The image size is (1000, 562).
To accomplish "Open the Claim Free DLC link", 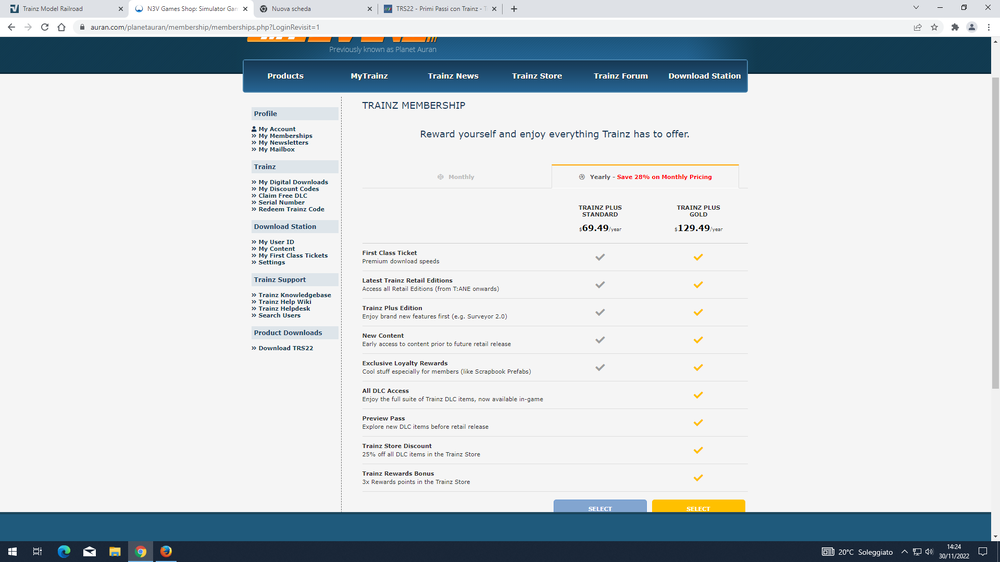I will (x=283, y=196).
